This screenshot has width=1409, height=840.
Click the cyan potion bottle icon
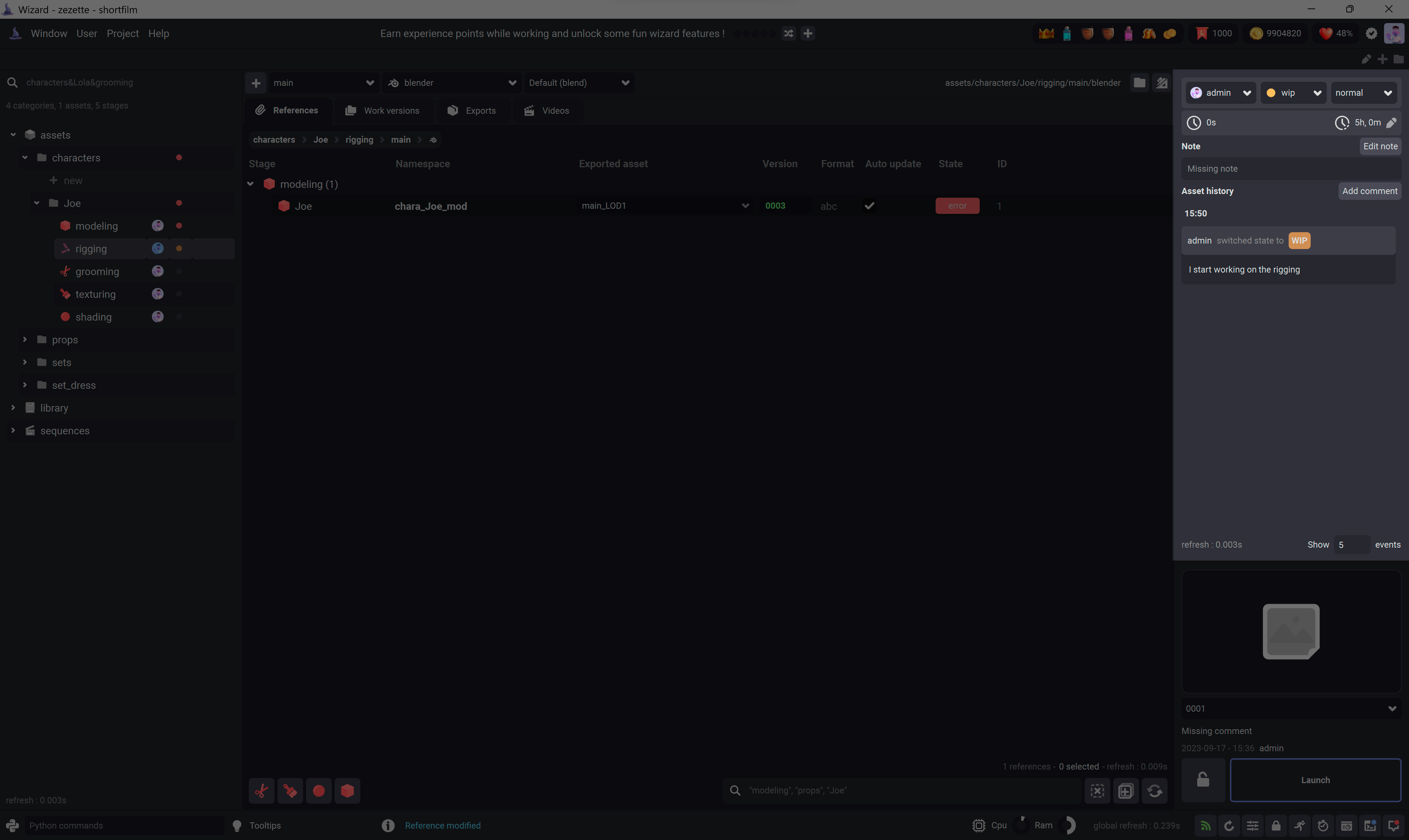pos(1067,33)
